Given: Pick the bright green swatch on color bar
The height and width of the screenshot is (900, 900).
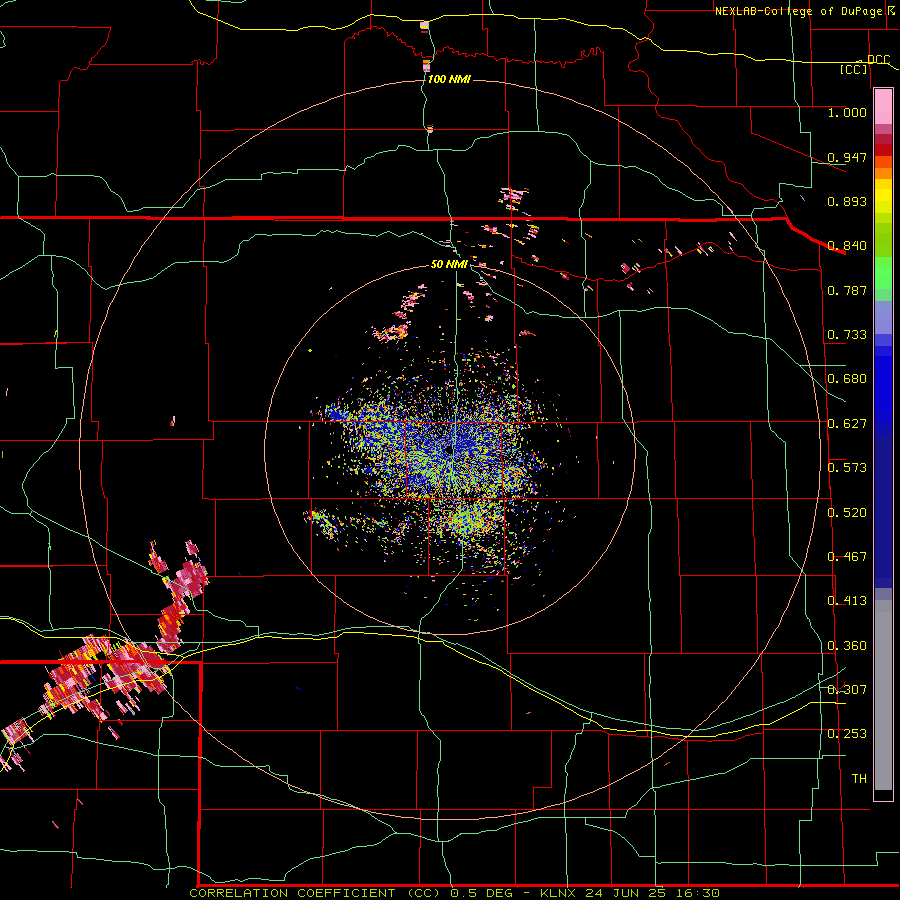Looking at the screenshot, I should tap(883, 273).
